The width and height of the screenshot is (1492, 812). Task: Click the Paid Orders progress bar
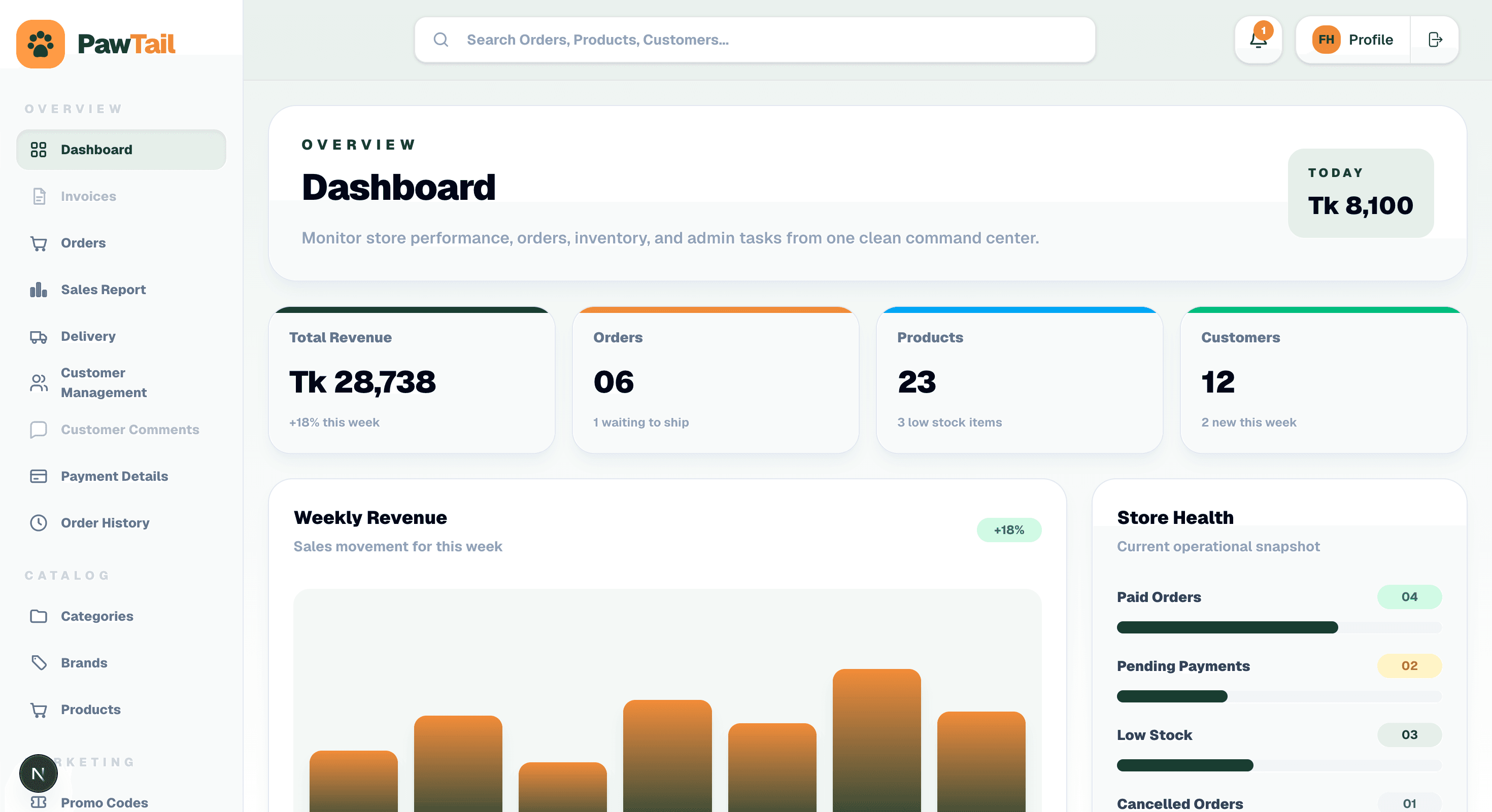click(1279, 627)
